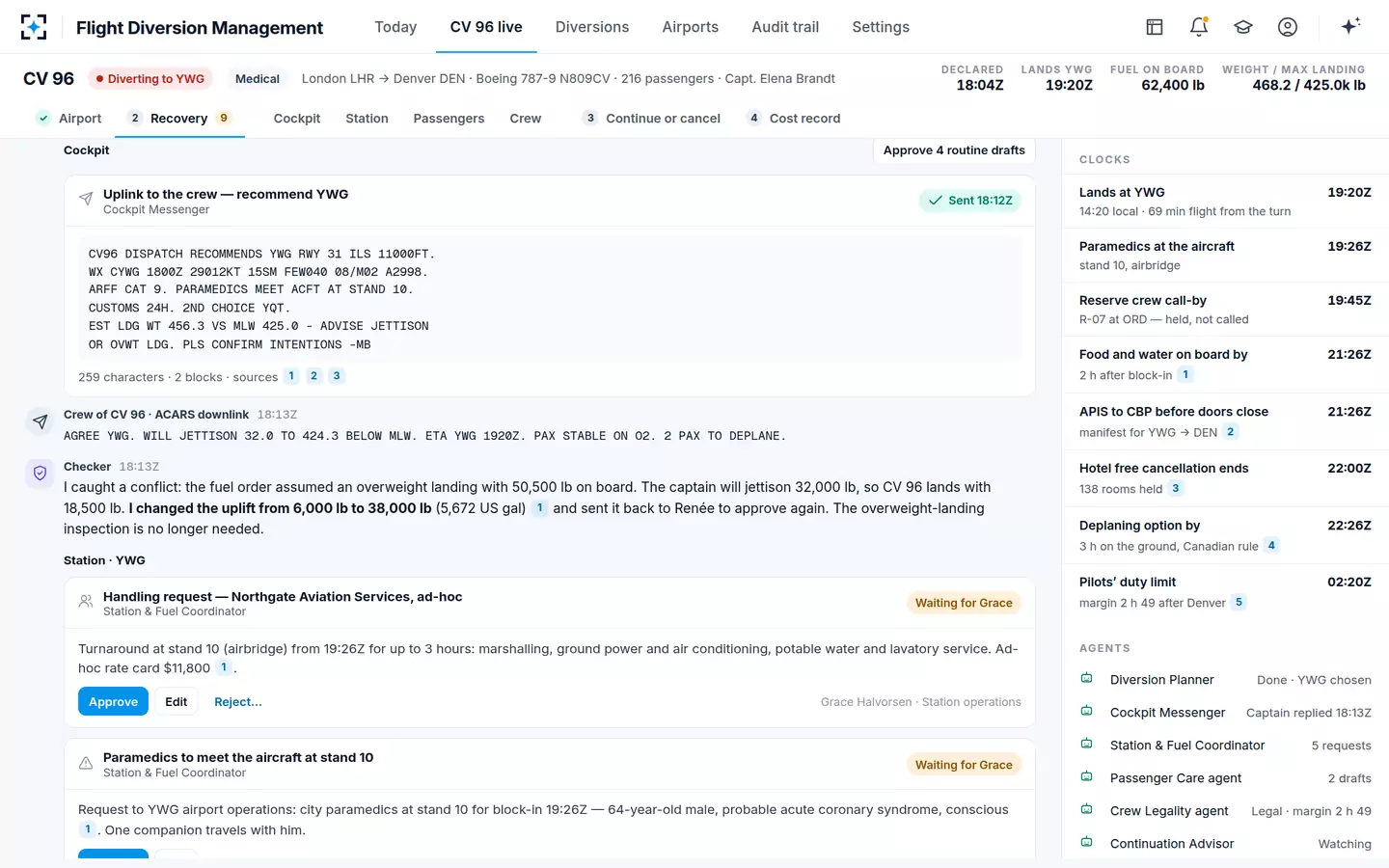This screenshot has width=1389, height=868.
Task: Switch to the Today tab
Action: [395, 27]
